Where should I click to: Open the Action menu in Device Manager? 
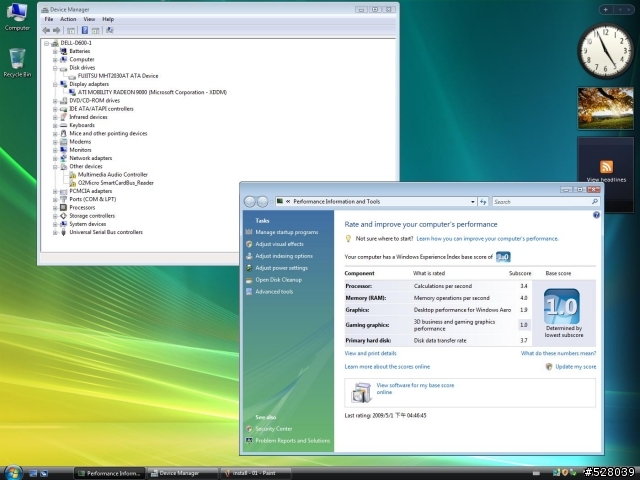point(68,19)
